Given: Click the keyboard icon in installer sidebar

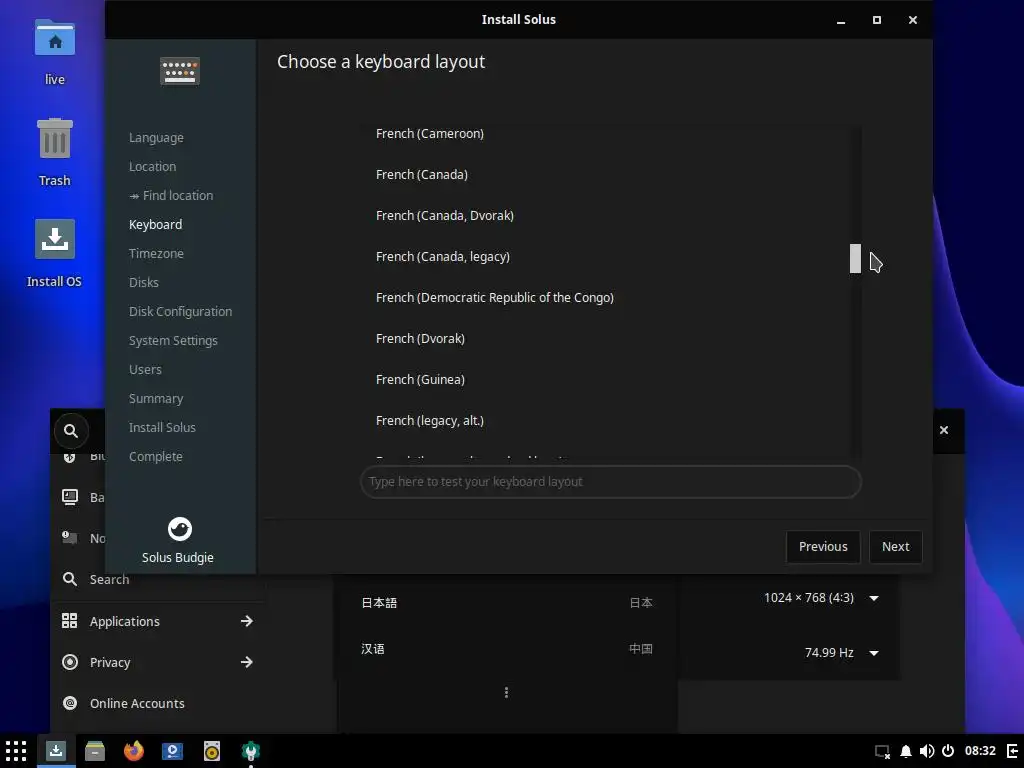Looking at the screenshot, I should click(x=180, y=71).
